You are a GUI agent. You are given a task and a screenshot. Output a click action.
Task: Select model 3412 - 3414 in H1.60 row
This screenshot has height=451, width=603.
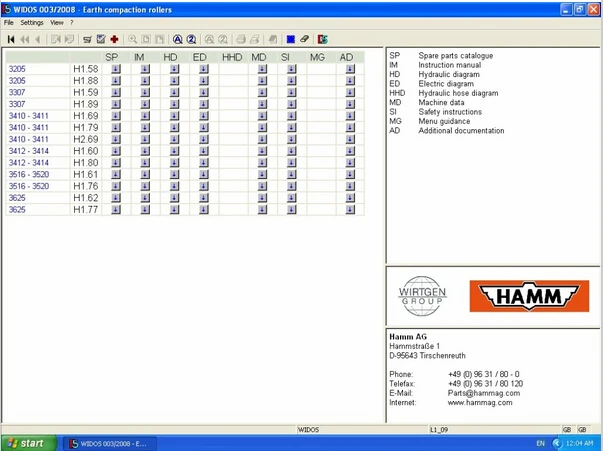(x=28, y=151)
